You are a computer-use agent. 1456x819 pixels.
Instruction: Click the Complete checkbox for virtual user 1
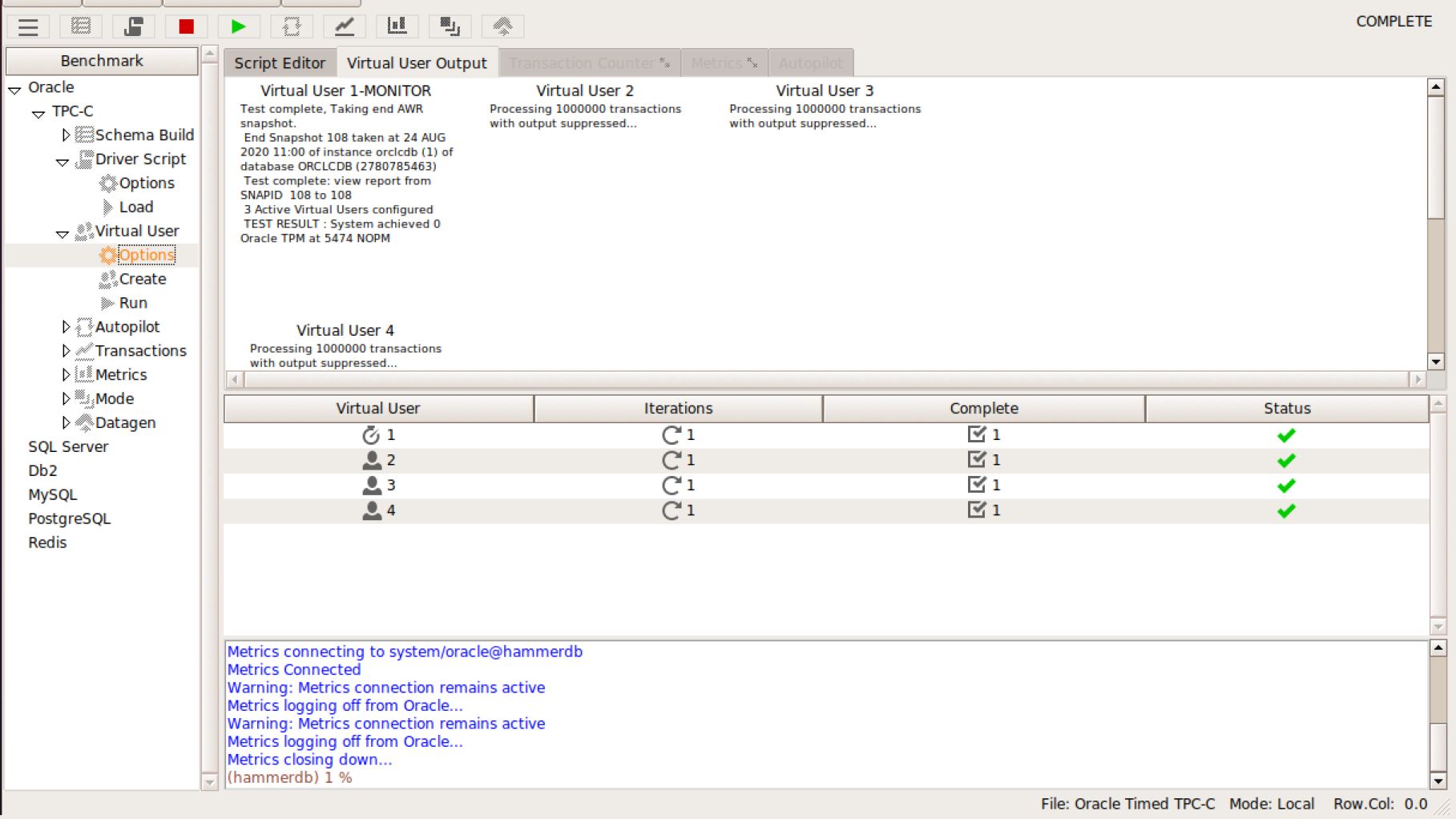click(x=976, y=434)
